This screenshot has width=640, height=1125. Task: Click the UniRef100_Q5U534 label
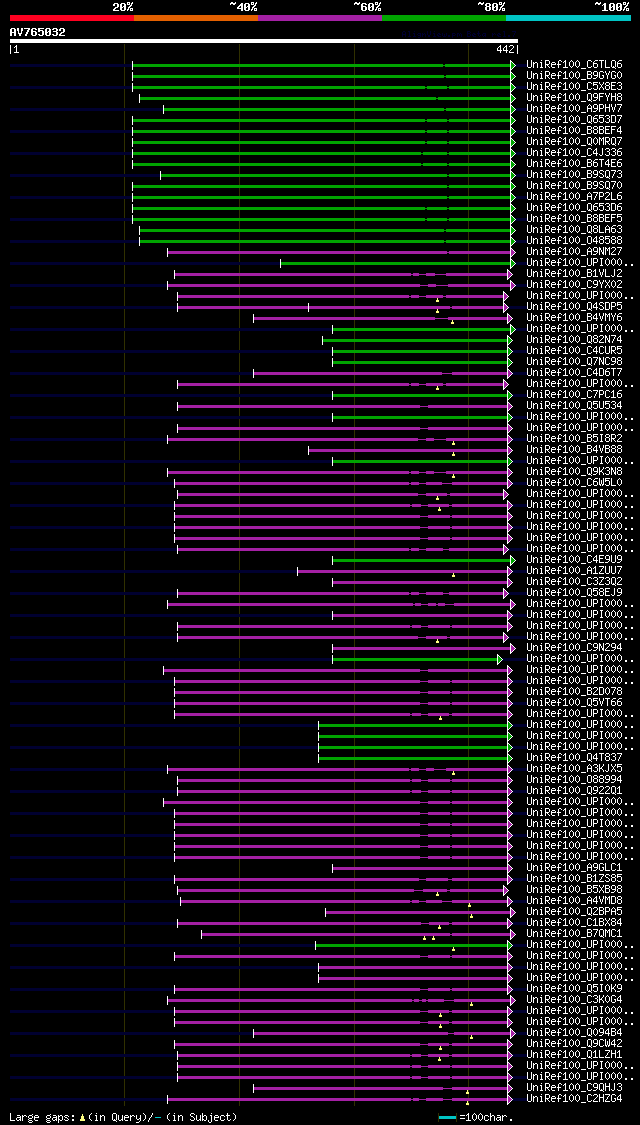coord(574,405)
